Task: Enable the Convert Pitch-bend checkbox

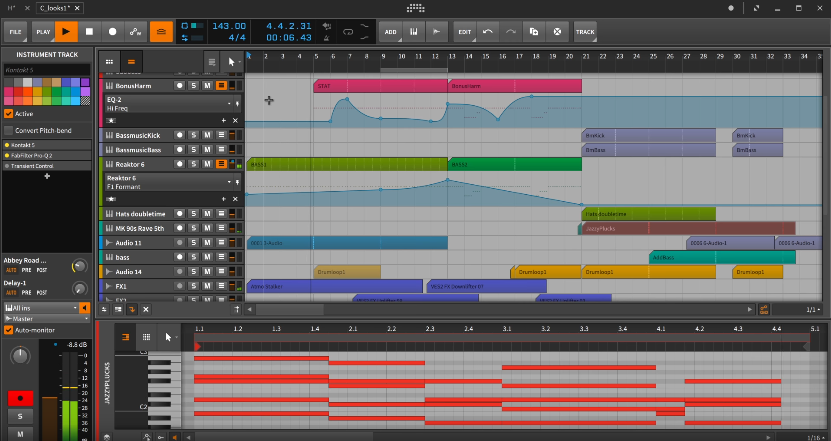Action: (8, 130)
